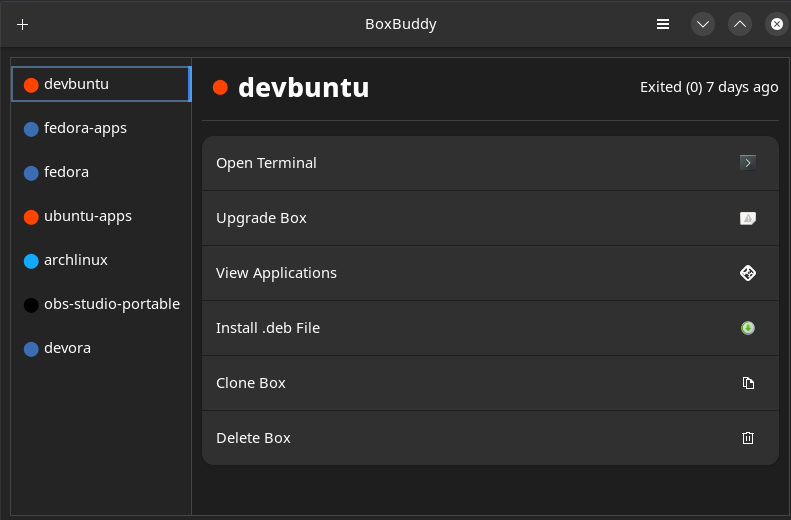Click the applications icon in View Applications row
The image size is (791, 520).
(747, 273)
